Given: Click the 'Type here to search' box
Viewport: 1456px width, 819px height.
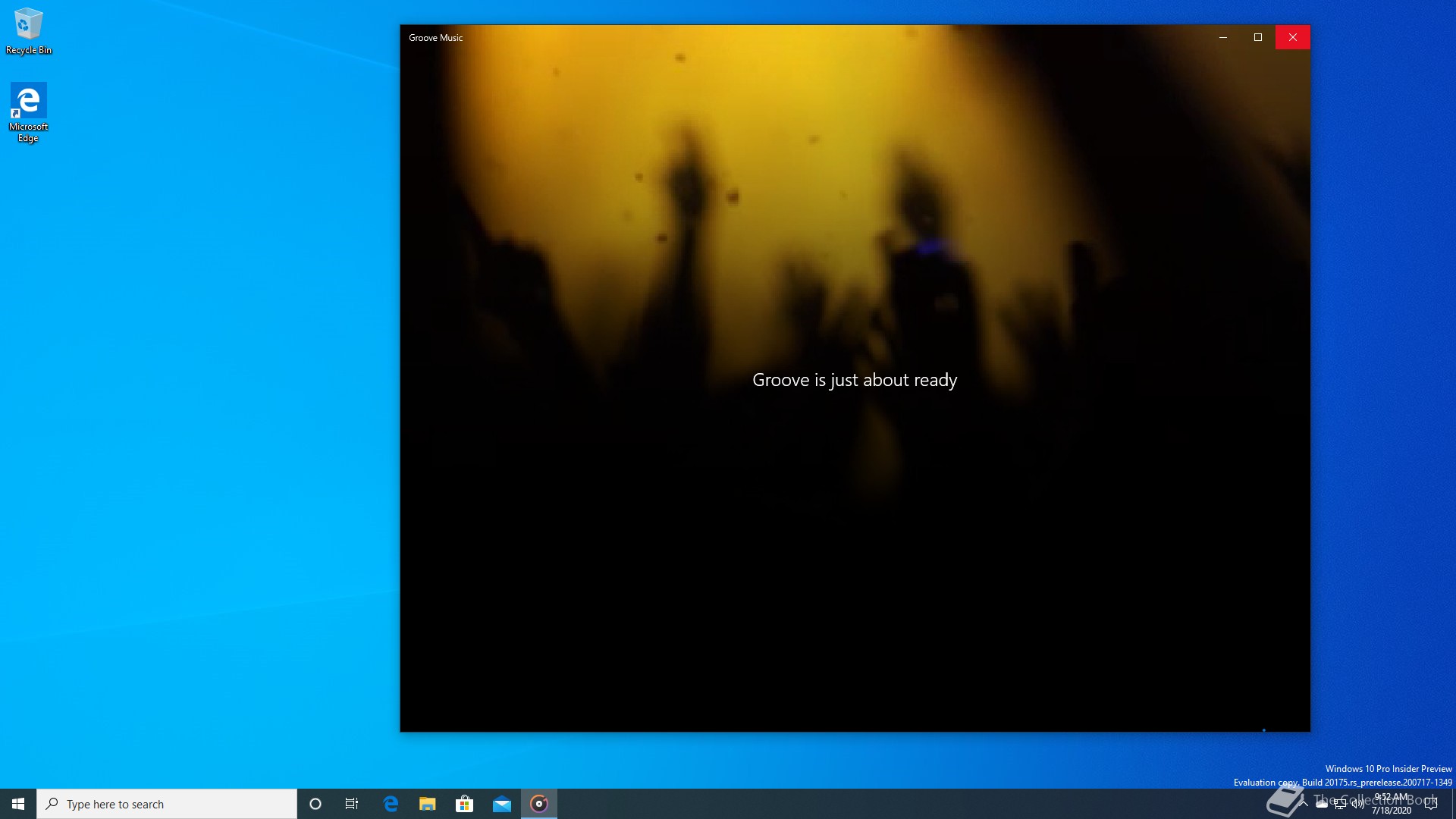Looking at the screenshot, I should point(167,804).
